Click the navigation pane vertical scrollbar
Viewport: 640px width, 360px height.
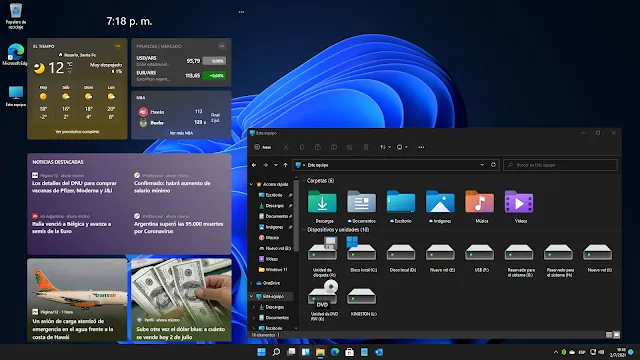(x=296, y=217)
